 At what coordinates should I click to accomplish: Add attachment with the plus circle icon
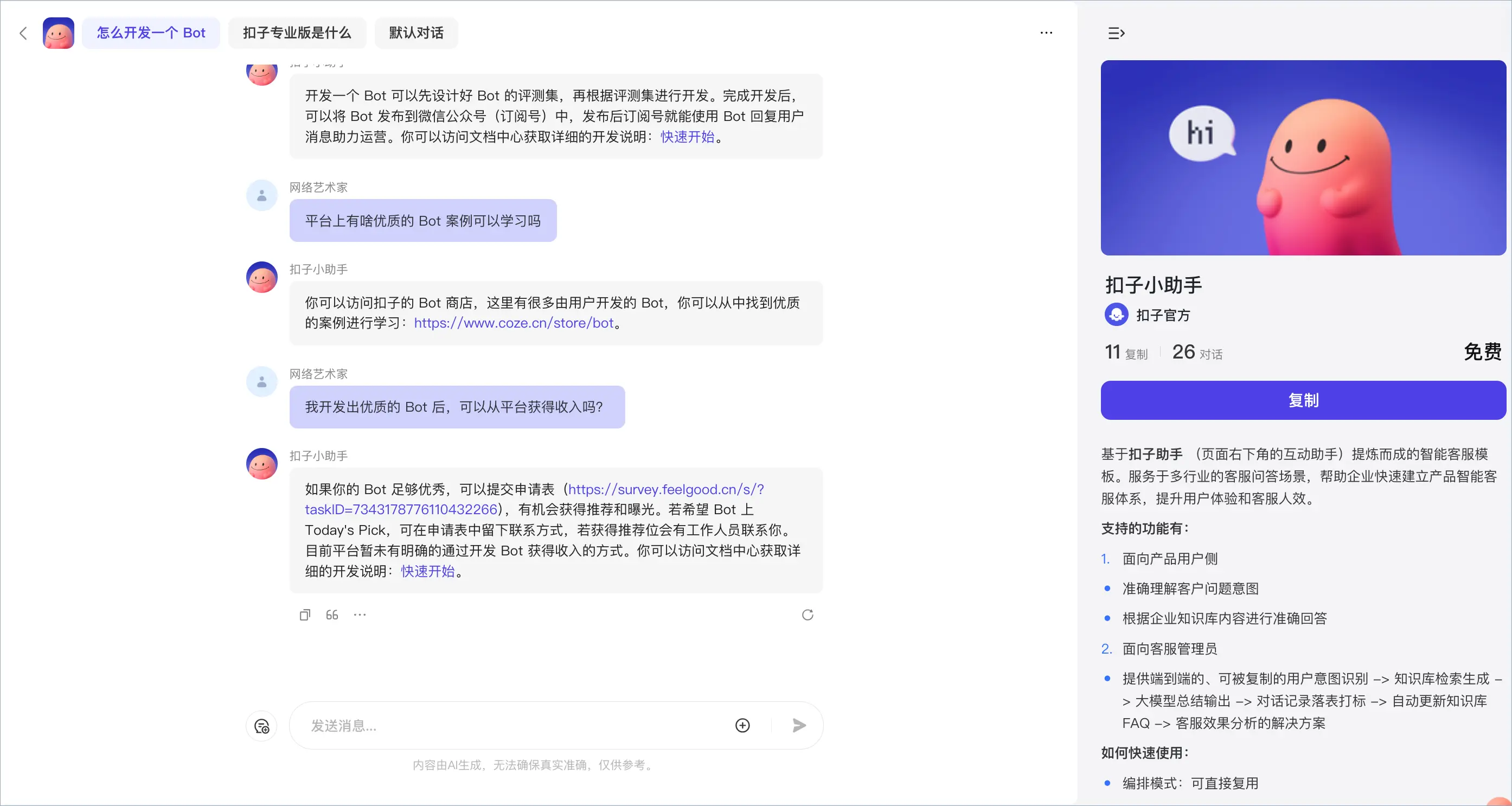click(x=742, y=726)
